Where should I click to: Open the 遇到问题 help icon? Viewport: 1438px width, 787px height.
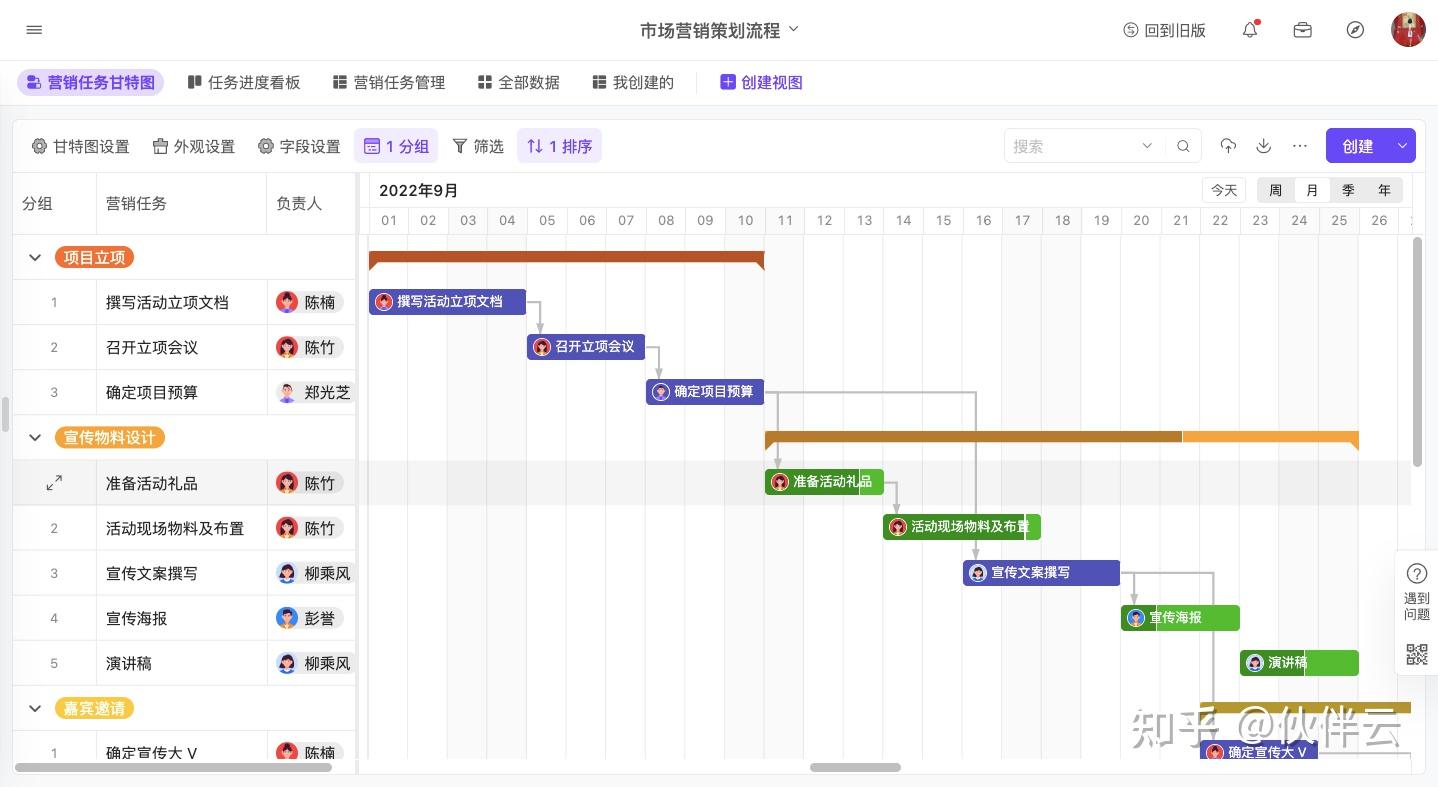click(x=1417, y=573)
